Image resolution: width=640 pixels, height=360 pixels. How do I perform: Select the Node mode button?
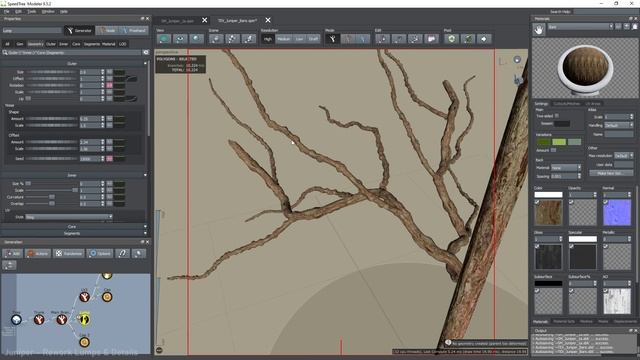point(107,31)
